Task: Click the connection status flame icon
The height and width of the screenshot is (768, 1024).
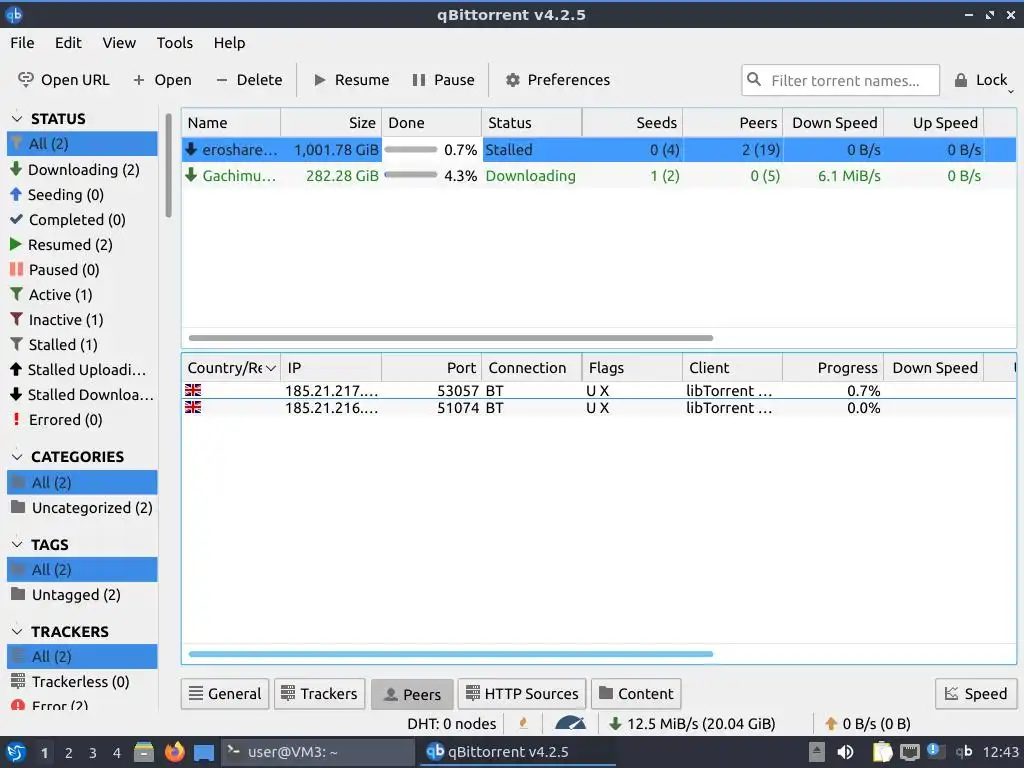Action: pos(523,723)
